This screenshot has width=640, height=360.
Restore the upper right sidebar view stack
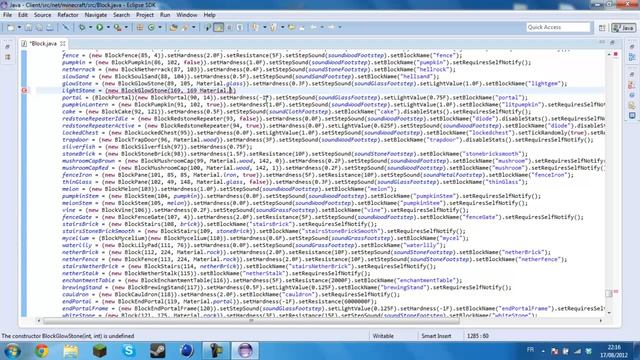(x=632, y=47)
